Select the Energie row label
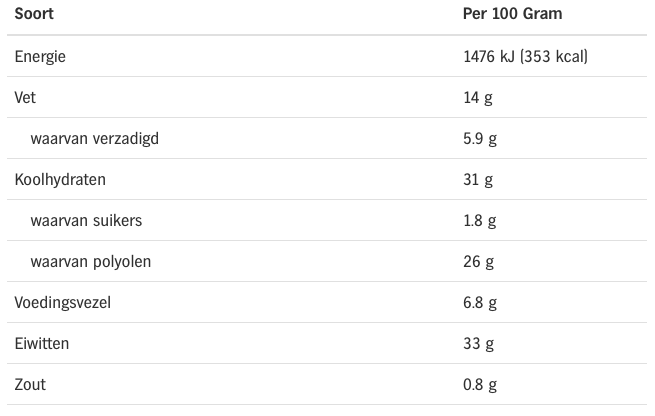This screenshot has width=655, height=416. coord(40,56)
